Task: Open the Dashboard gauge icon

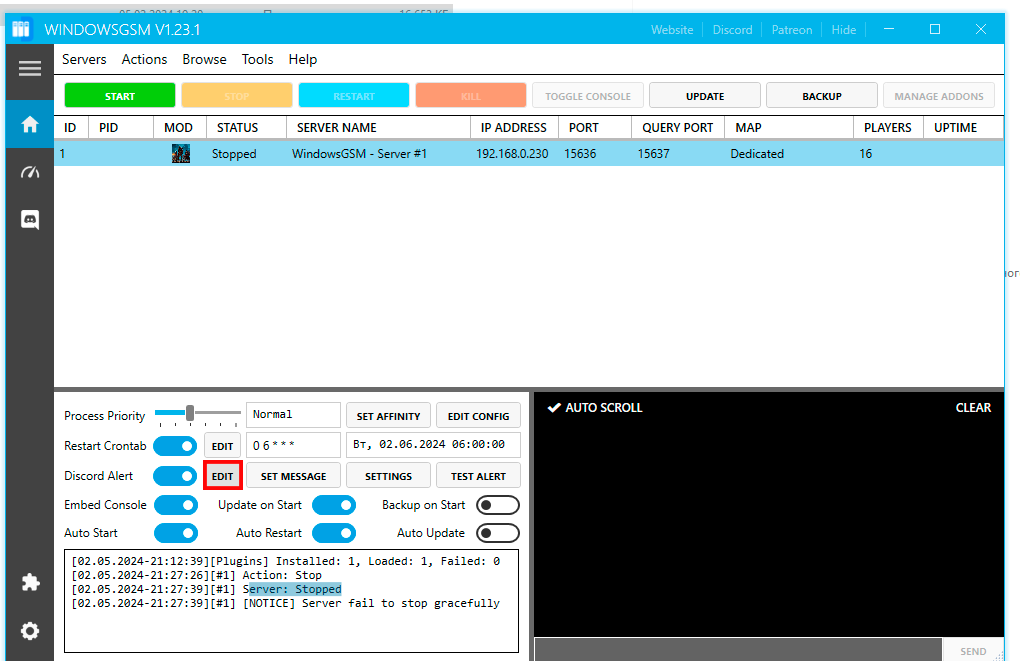Action: tap(30, 172)
